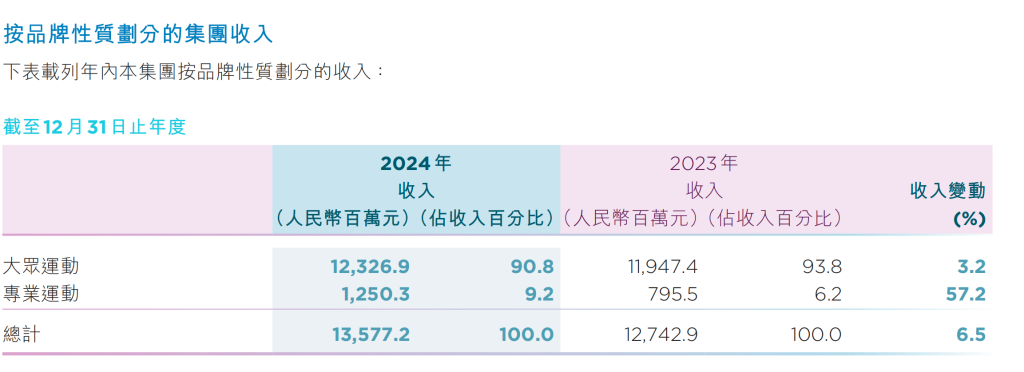The image size is (1024, 372).
Task: Click the 3.2 revenue change figure
Action: point(973,266)
